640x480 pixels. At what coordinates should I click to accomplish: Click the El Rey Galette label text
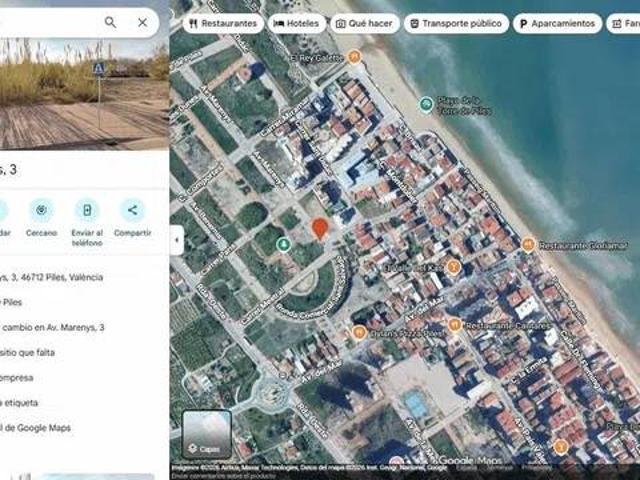coord(316,58)
